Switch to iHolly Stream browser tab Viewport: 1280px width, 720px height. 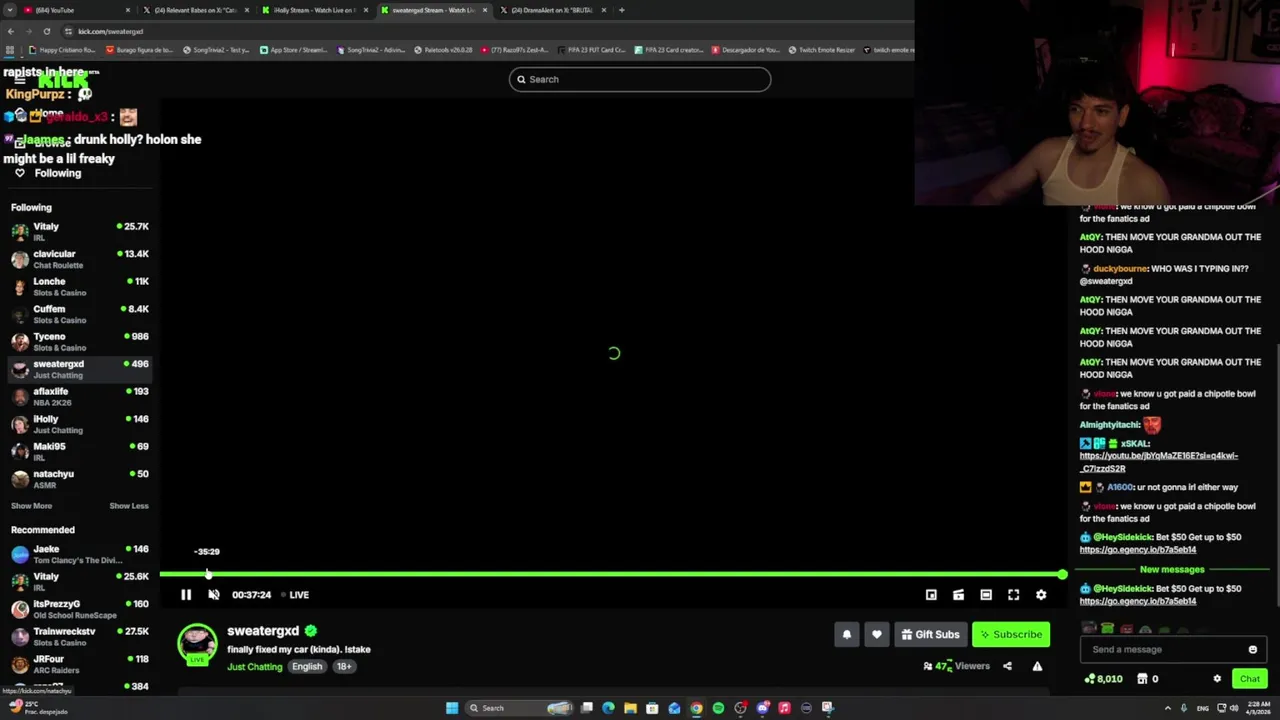(315, 10)
